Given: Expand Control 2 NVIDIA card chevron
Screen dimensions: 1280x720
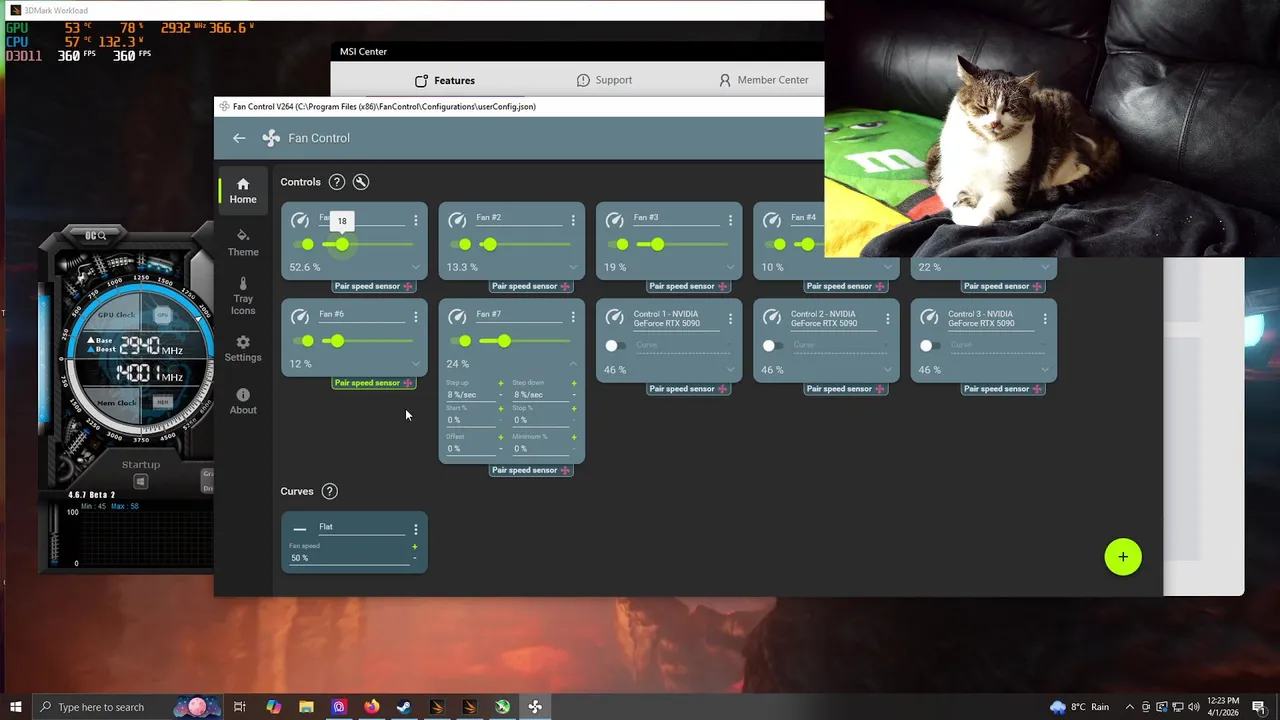Looking at the screenshot, I should click(x=887, y=370).
